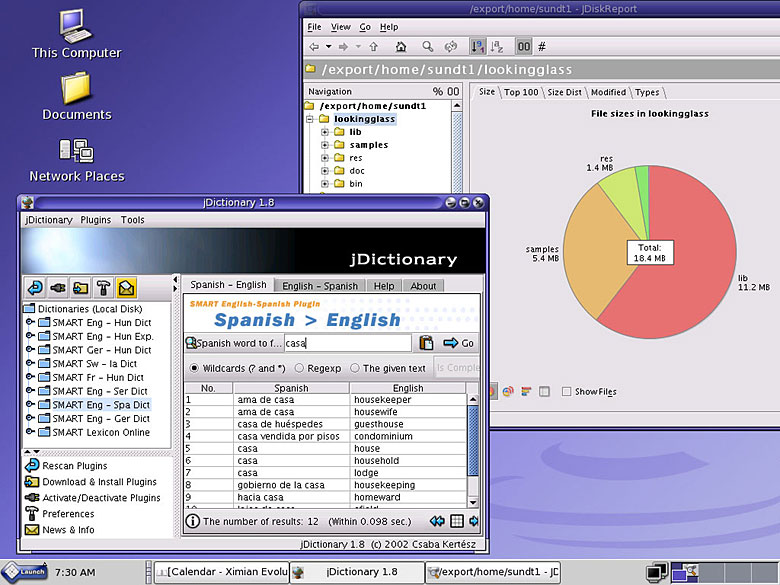The image size is (780, 585).
Task: Select Regexp search mode
Action: (299, 368)
